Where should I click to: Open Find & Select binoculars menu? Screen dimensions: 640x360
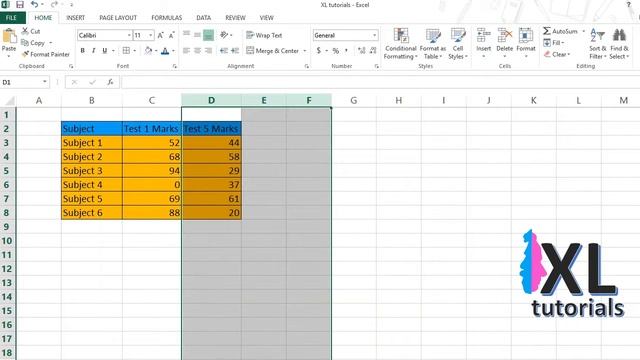(x=619, y=44)
